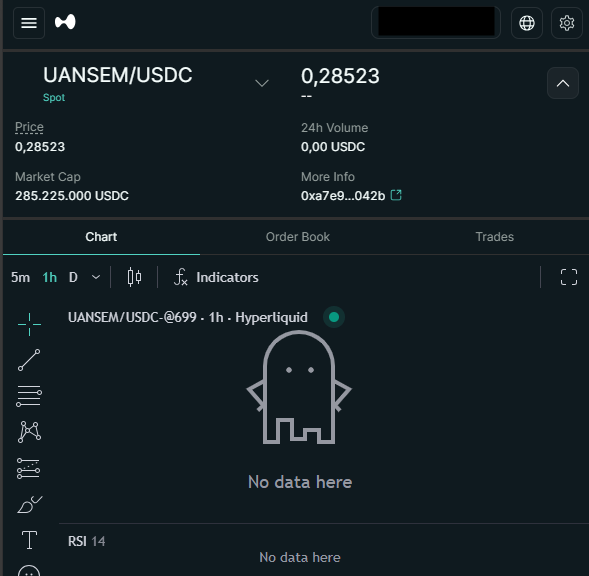The width and height of the screenshot is (589, 576).
Task: Click the RSI 14 indicator legend
Action: point(86,541)
